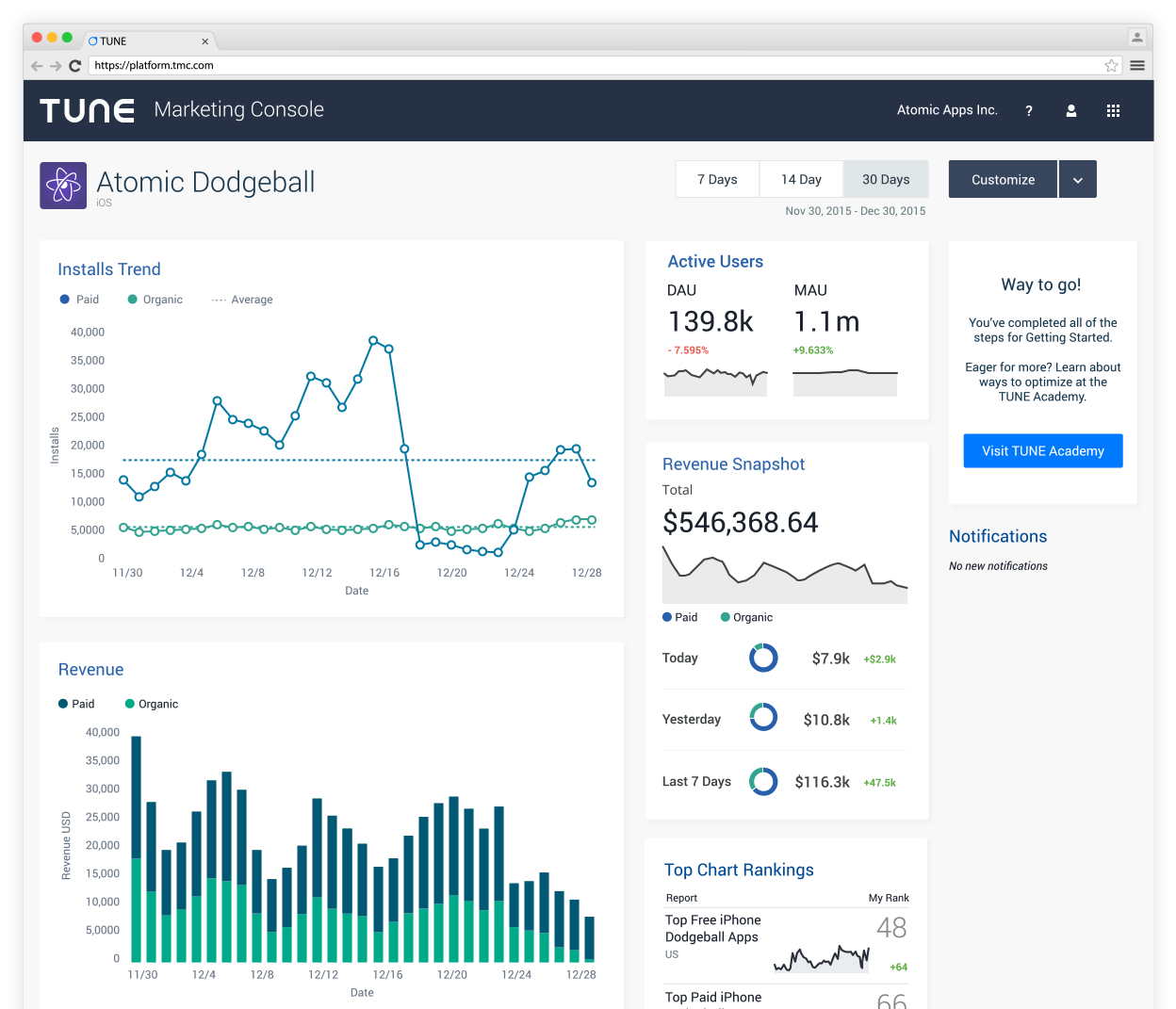
Task: Toggle Paid series in Installs Trend legend
Action: tap(79, 300)
